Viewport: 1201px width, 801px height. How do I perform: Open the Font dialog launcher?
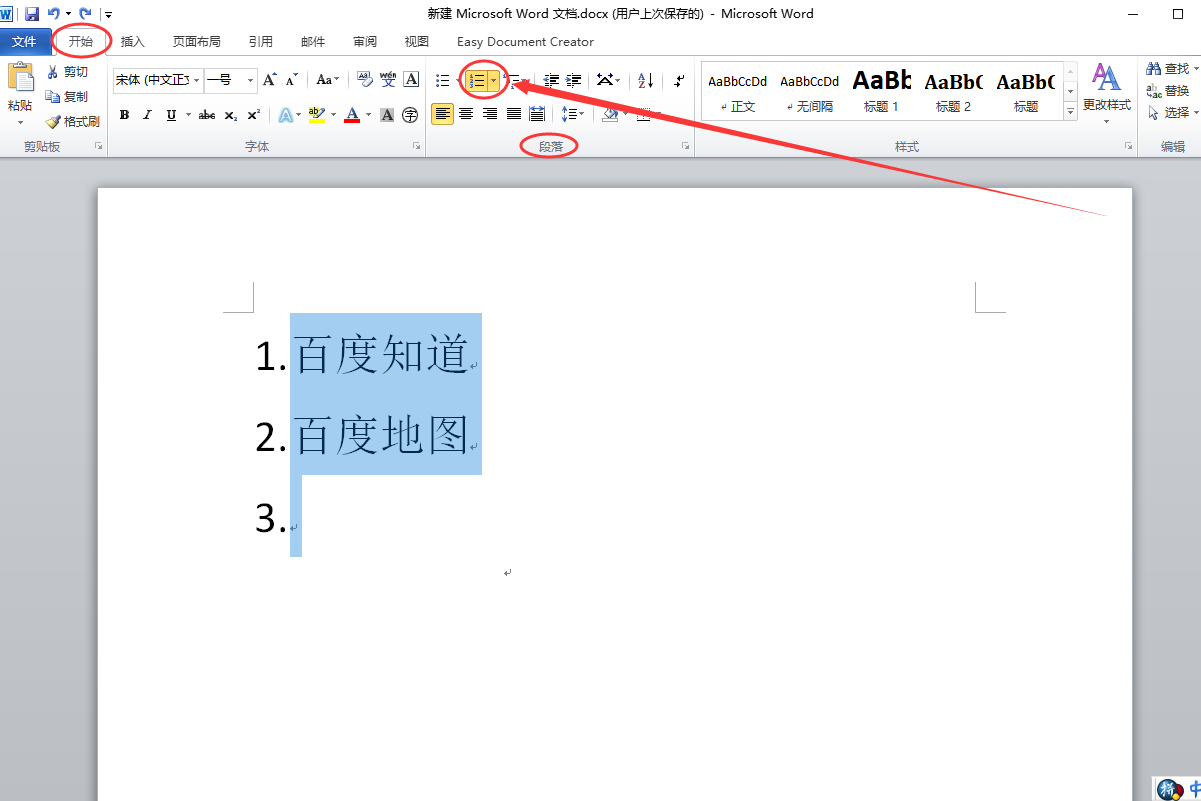tap(416, 147)
